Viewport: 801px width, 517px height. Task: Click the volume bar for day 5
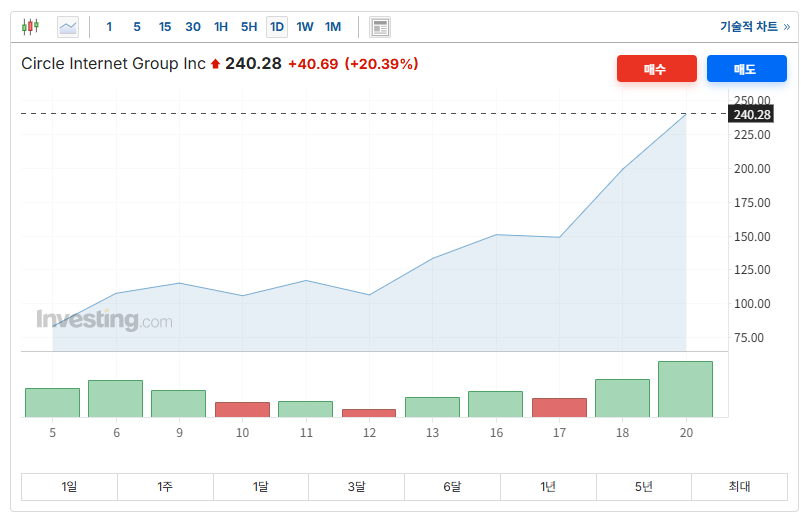[53, 403]
